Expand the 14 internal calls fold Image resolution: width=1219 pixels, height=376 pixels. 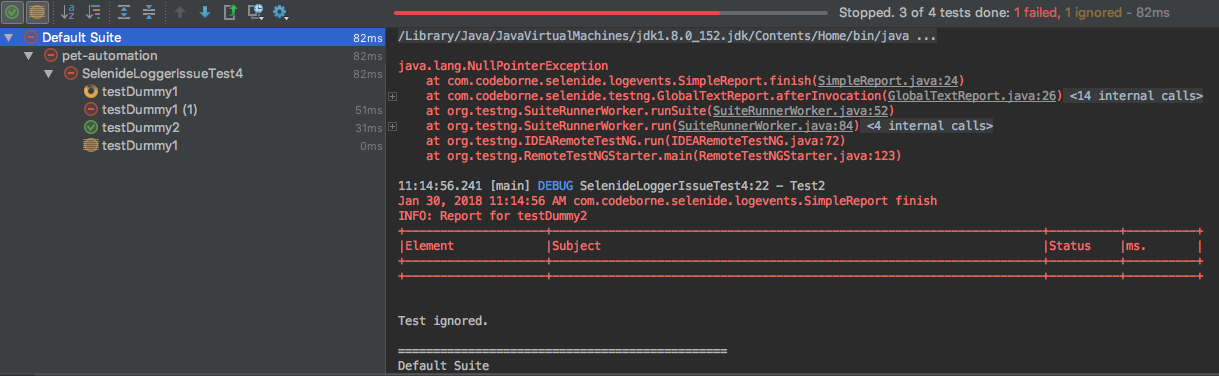pos(1135,96)
